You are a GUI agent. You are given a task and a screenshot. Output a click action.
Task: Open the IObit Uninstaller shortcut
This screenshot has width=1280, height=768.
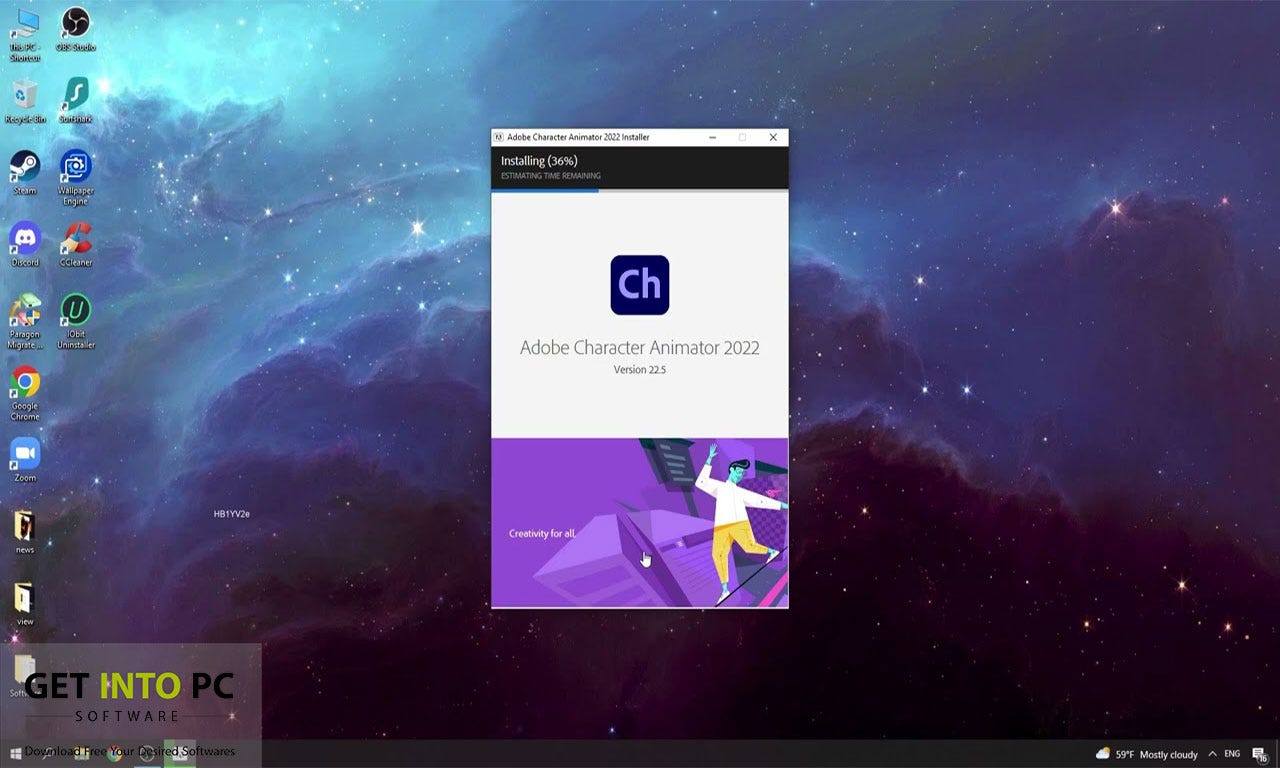coord(76,321)
